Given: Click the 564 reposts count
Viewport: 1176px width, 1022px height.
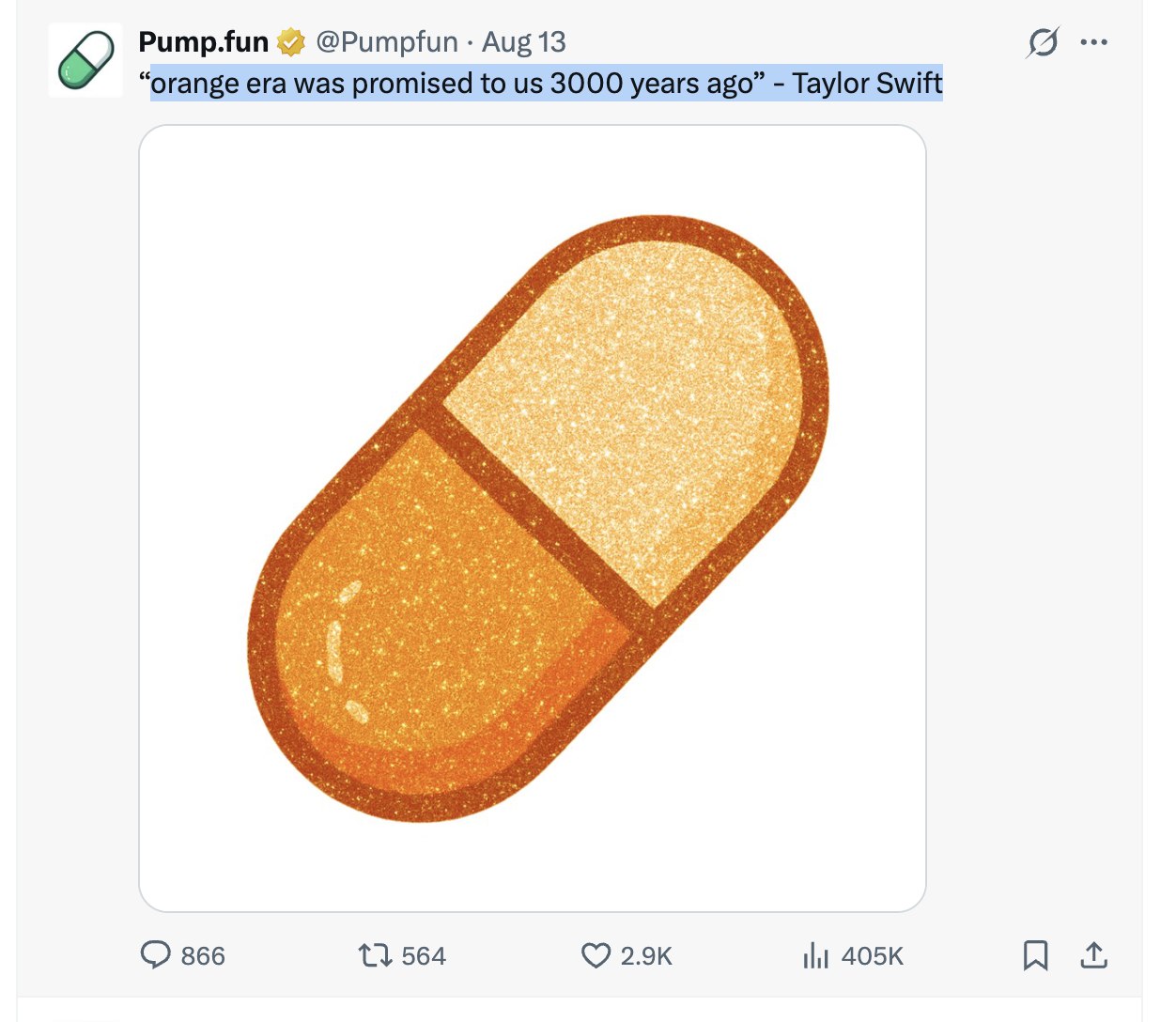Looking at the screenshot, I should (424, 956).
